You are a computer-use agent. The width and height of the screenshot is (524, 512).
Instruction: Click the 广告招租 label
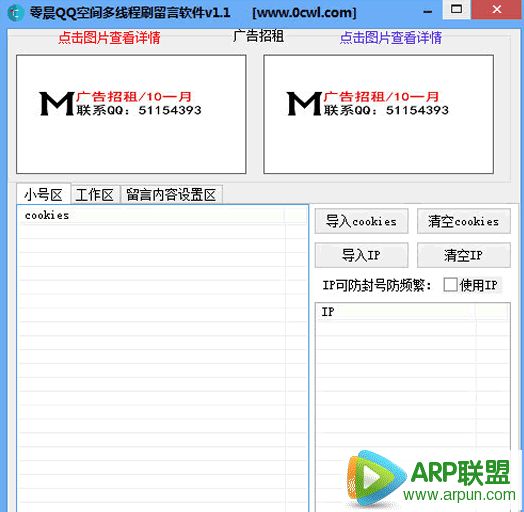pyautogui.click(x=258, y=36)
